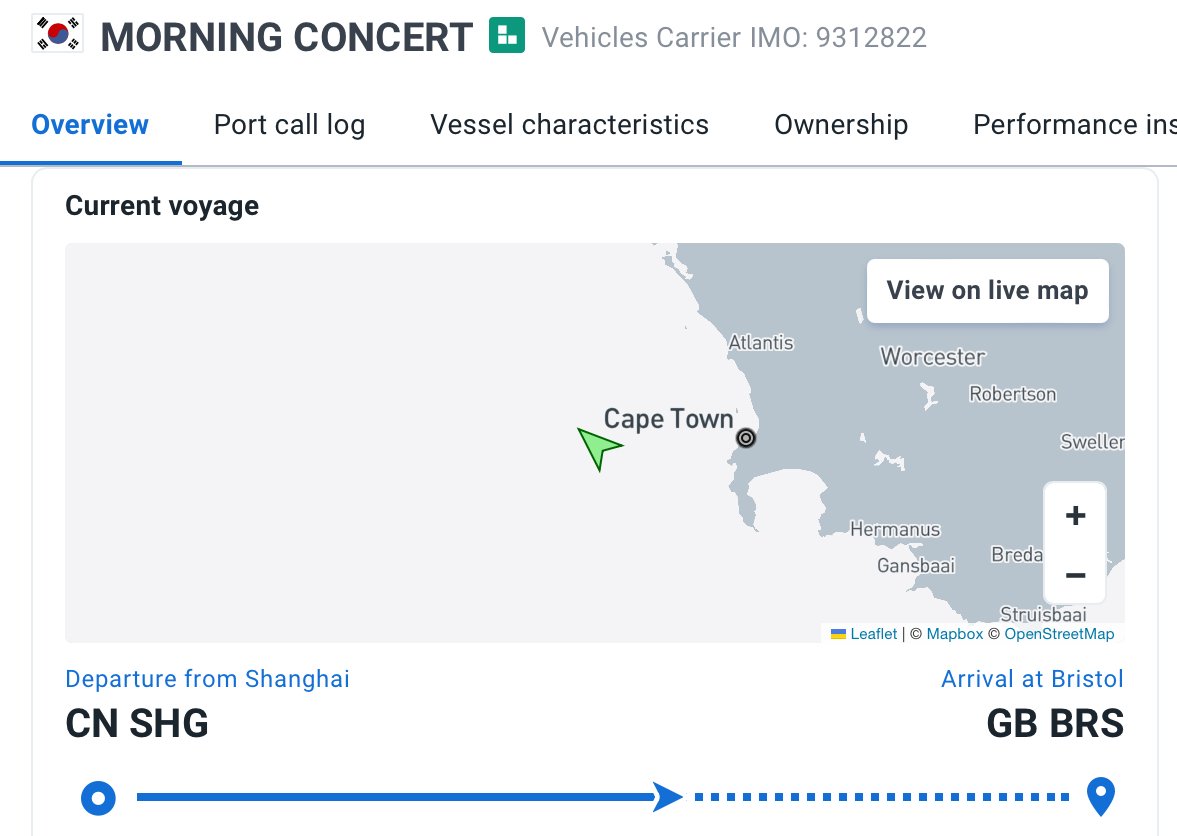Click the destination pin icon

coord(1100,798)
